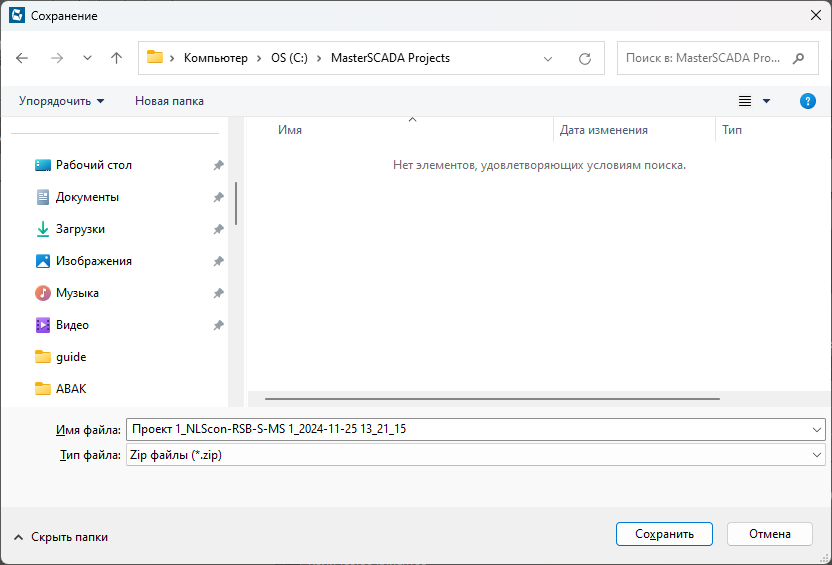The image size is (832, 565).
Task: Open Рабочий стол in the sidebar
Action: [93, 165]
